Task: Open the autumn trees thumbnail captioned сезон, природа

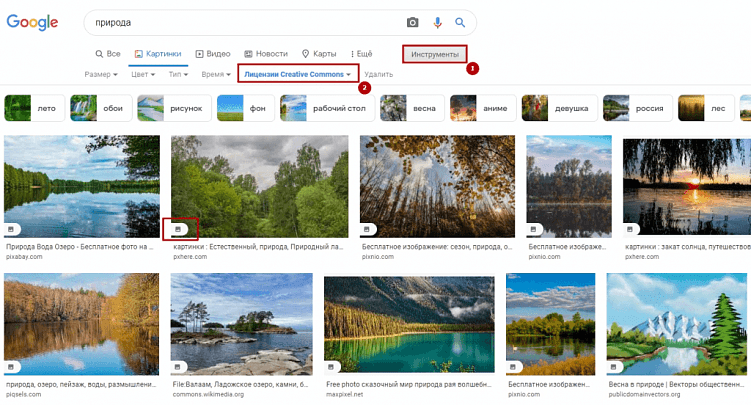Action: 437,186
